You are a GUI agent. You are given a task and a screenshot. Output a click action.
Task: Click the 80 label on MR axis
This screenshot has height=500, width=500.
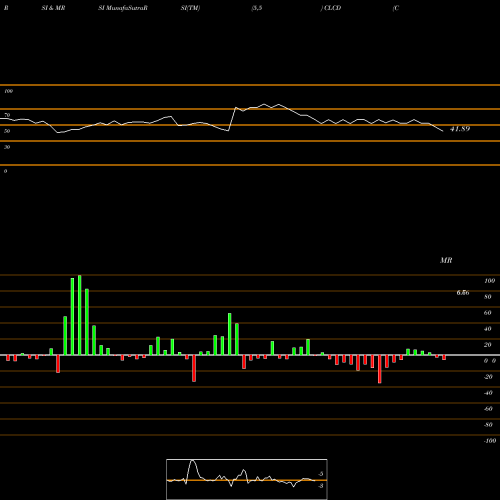[488, 297]
